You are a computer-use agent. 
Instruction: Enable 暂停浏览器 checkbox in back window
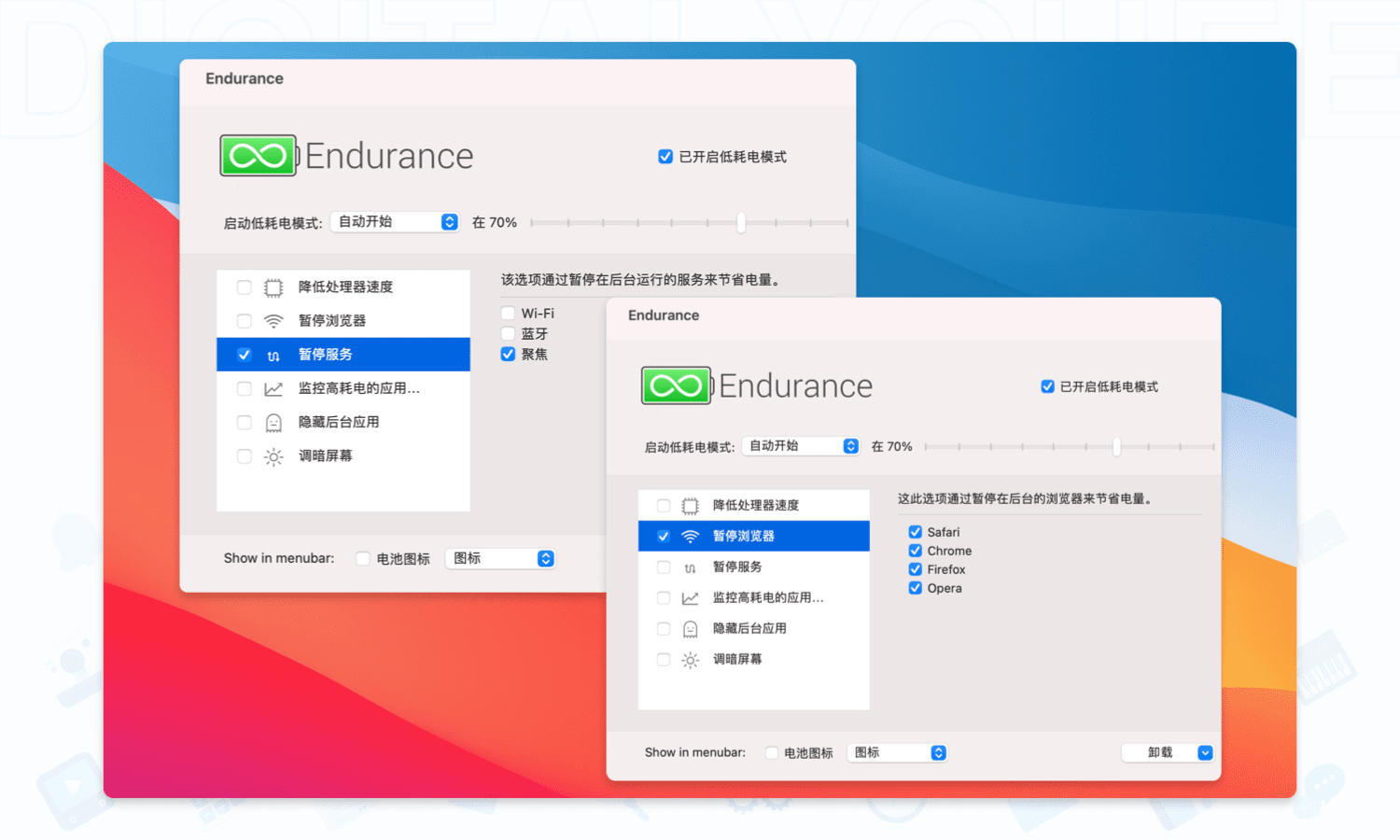(x=244, y=321)
